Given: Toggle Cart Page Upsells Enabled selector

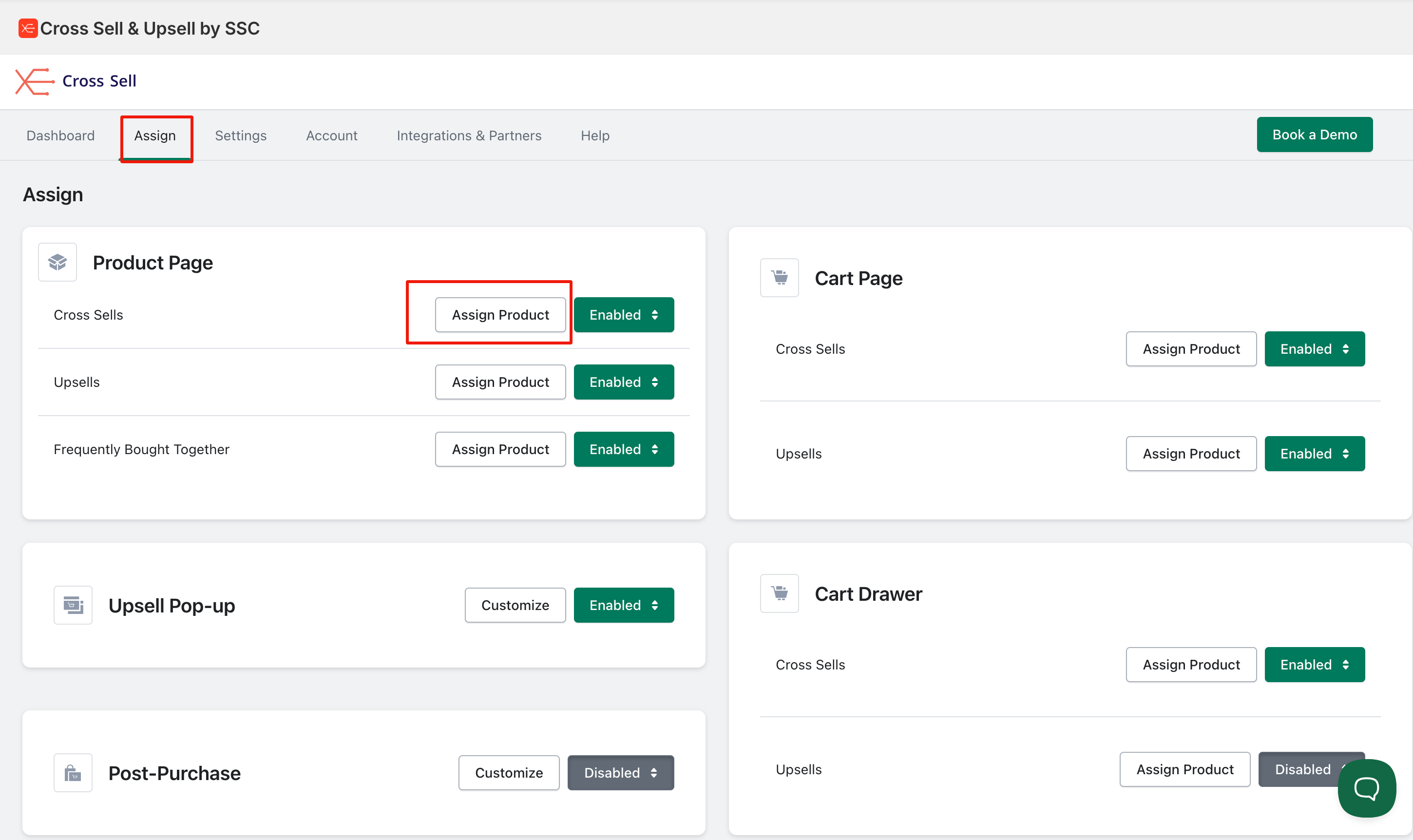Looking at the screenshot, I should [1314, 454].
